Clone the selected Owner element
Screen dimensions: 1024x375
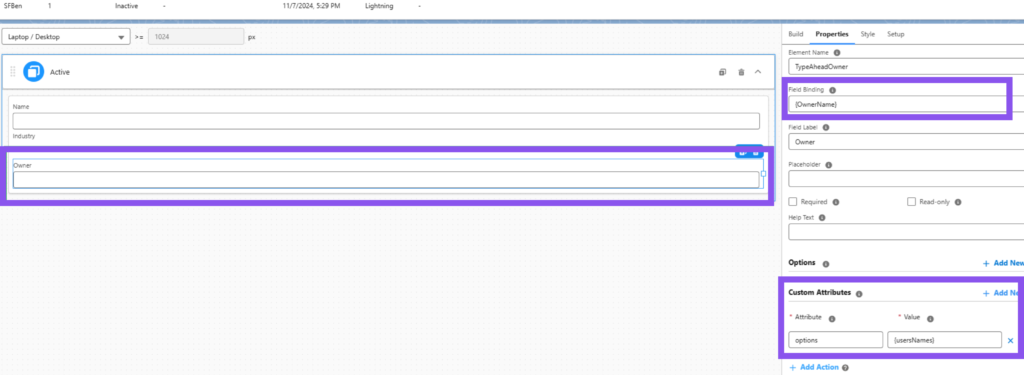(742, 152)
